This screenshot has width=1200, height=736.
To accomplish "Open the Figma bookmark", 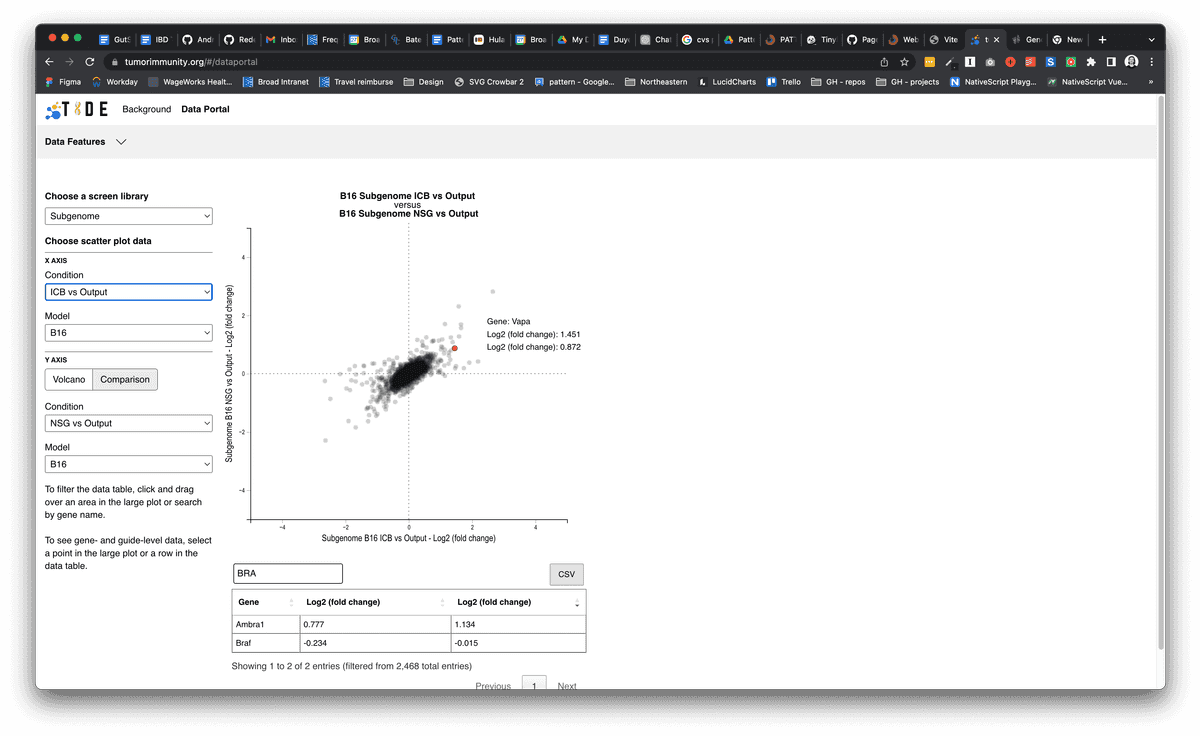I will click(63, 82).
